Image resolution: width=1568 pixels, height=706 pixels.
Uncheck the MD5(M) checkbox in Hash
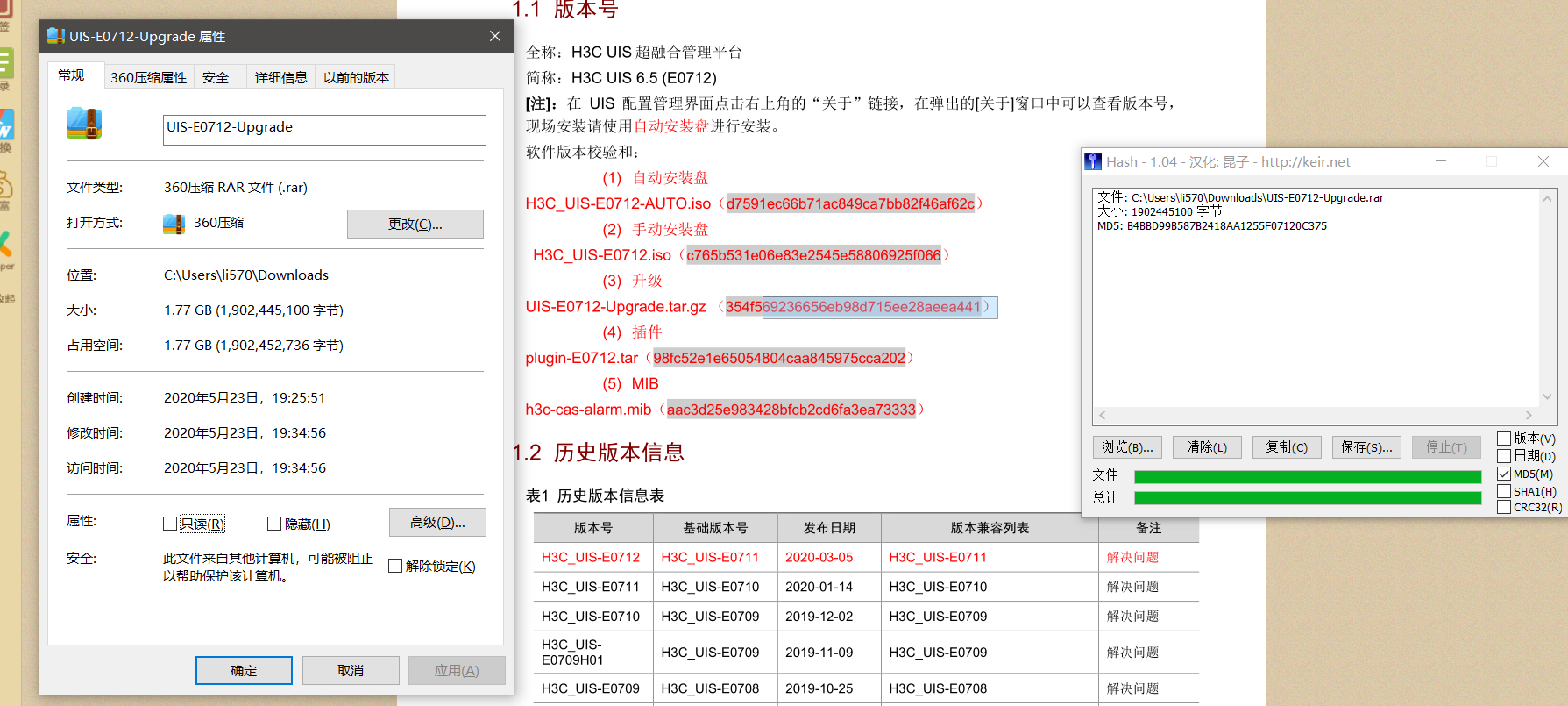coord(1504,474)
